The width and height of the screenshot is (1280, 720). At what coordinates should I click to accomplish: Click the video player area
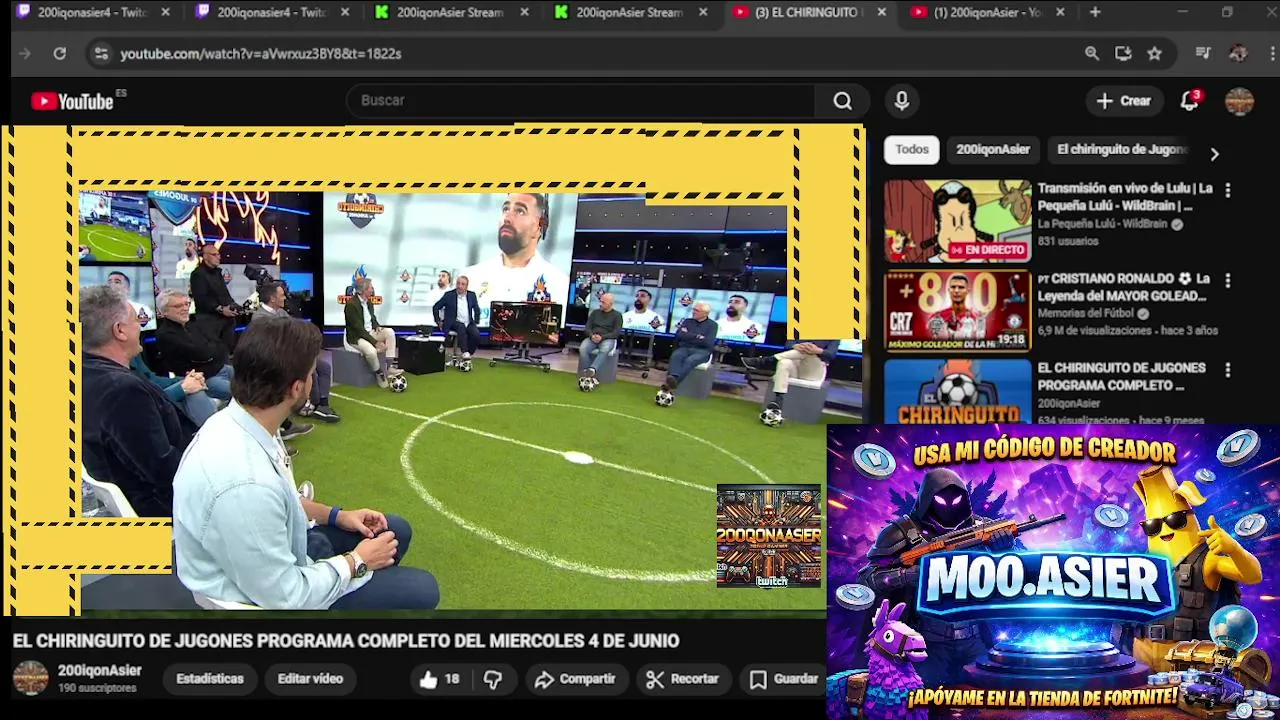pos(432,370)
